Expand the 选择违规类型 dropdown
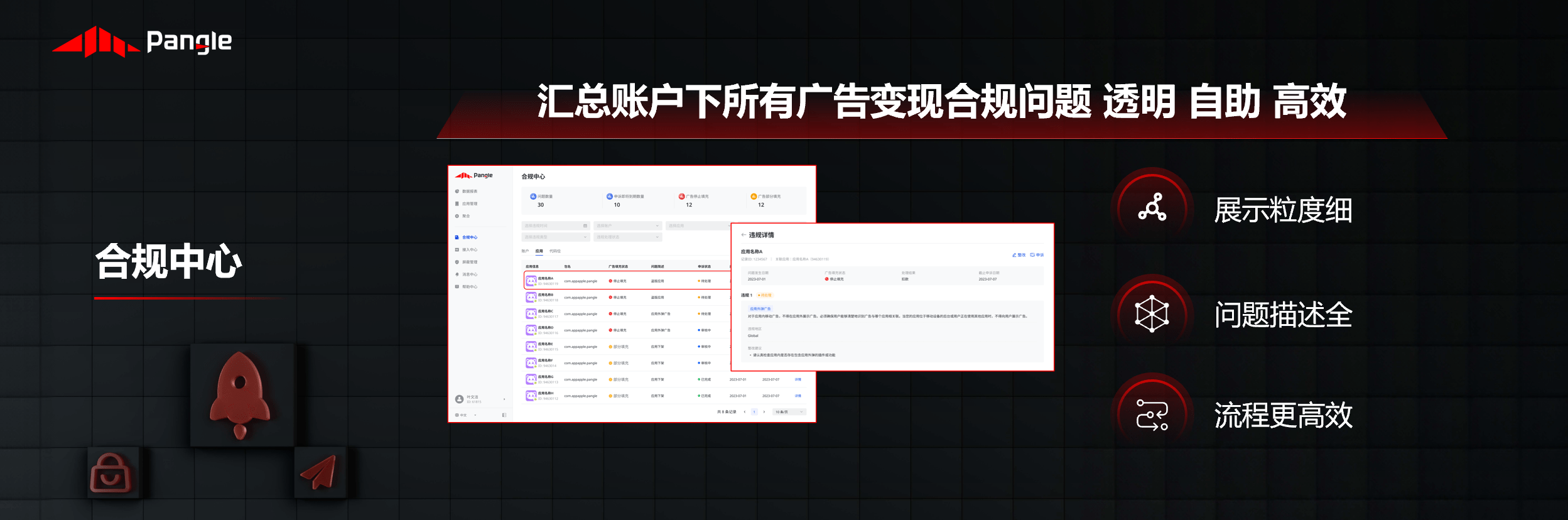 pyautogui.click(x=555, y=237)
